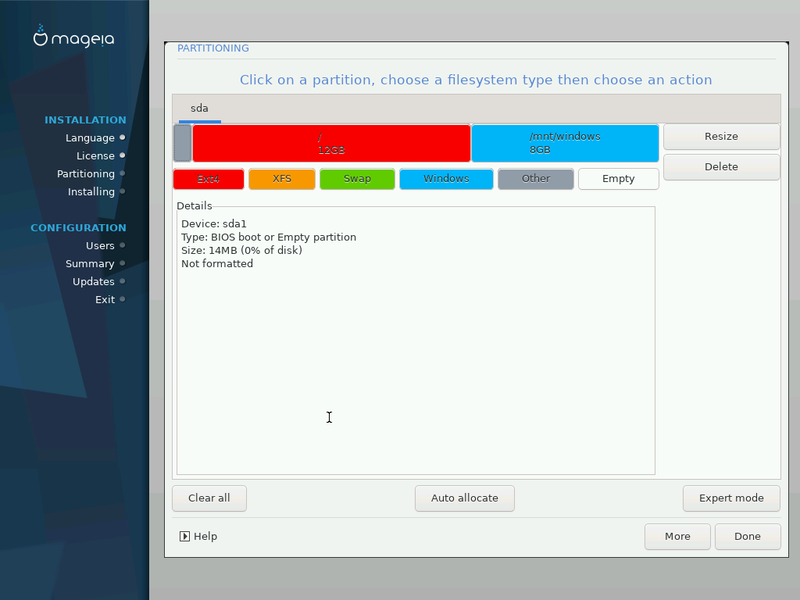Choose the Other filesystem type
Screen dimensions: 800x600
tap(536, 179)
